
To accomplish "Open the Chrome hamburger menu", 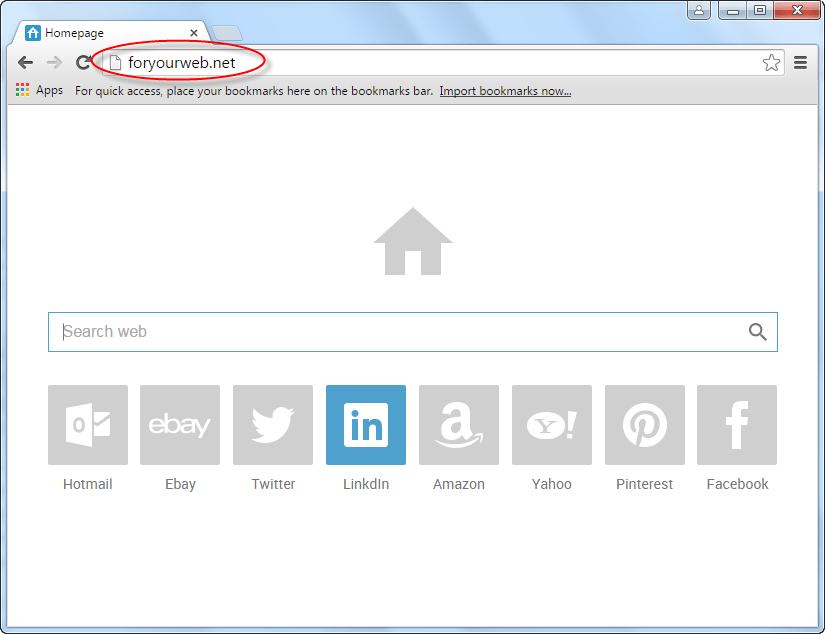I will (800, 63).
